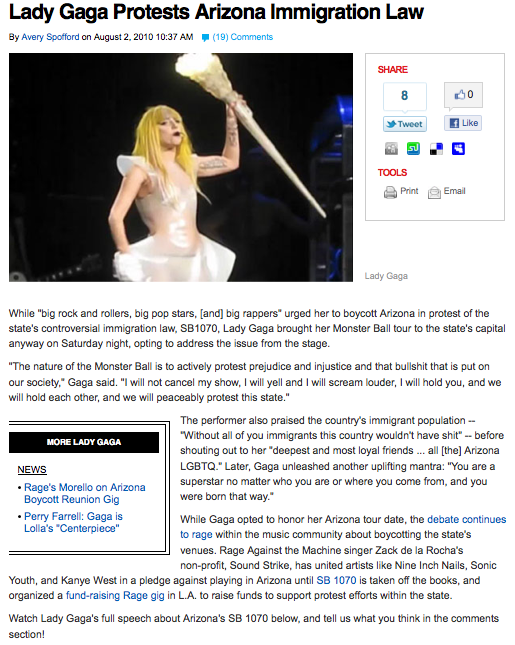Click the email envelope icon
515x645 pixels.
coord(434,192)
